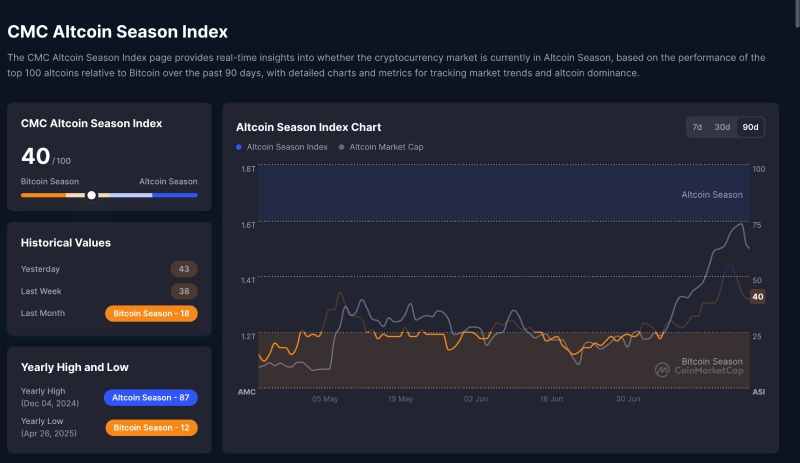Viewport: 800px width, 463px height.
Task: Click the Altcoin Season slider label
Action: [168, 181]
